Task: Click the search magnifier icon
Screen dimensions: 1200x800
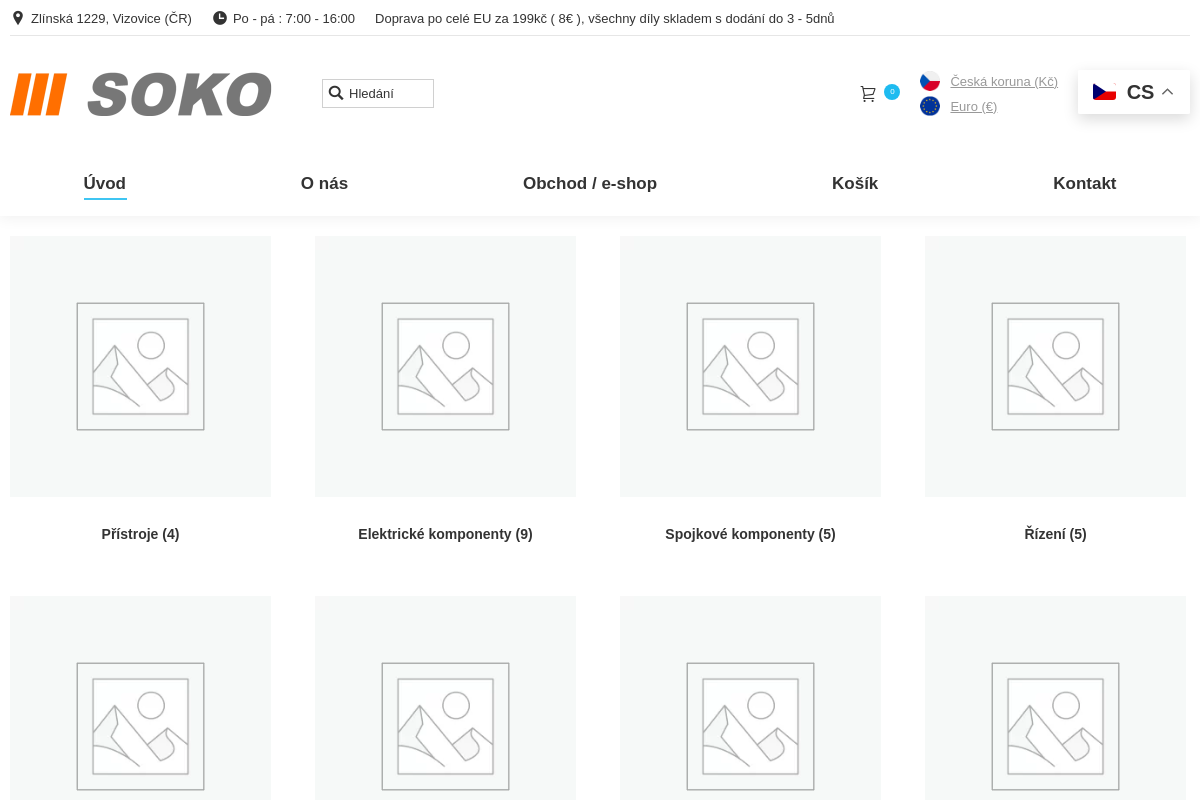Action: tap(336, 93)
